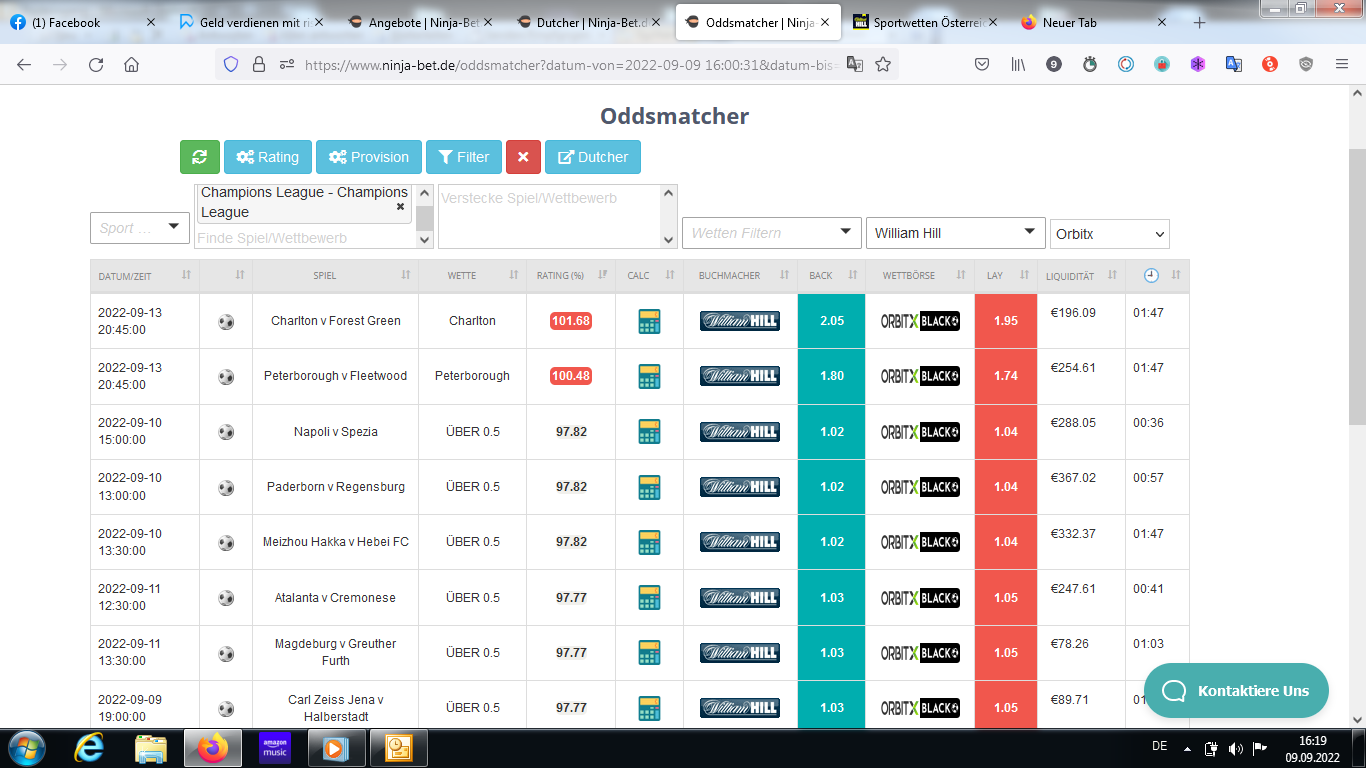Click the soccer ball icon in Napoli row

pyautogui.click(x=226, y=432)
